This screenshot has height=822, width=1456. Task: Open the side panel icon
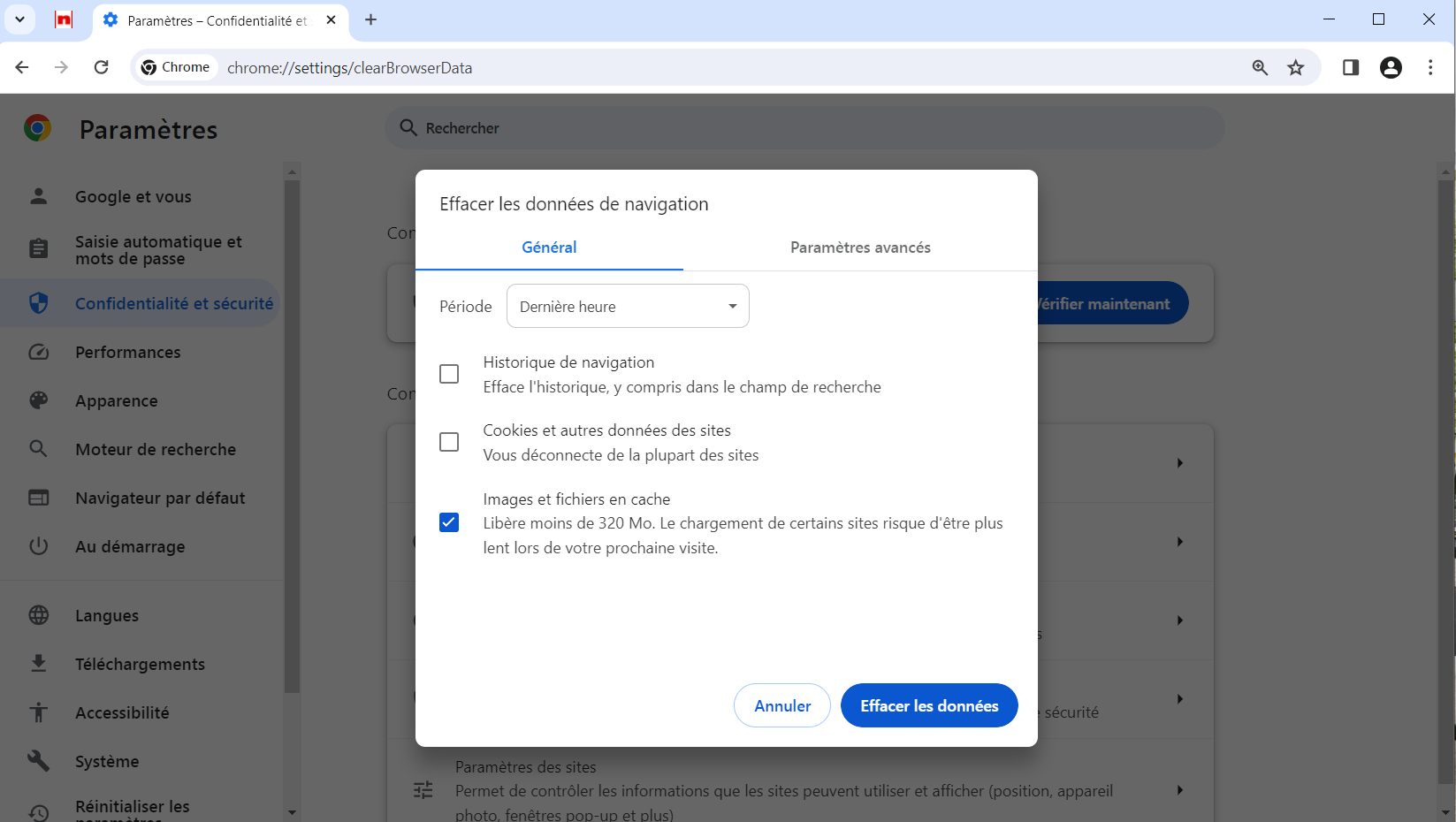pyautogui.click(x=1351, y=67)
